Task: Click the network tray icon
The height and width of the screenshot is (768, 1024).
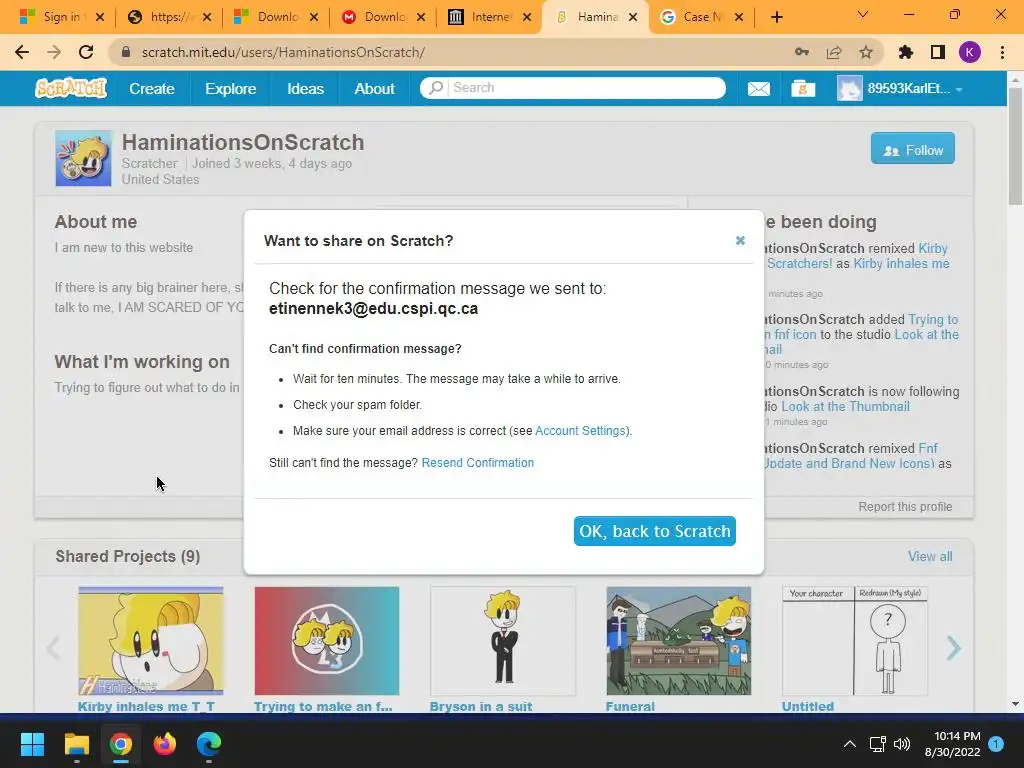Action: [877, 744]
